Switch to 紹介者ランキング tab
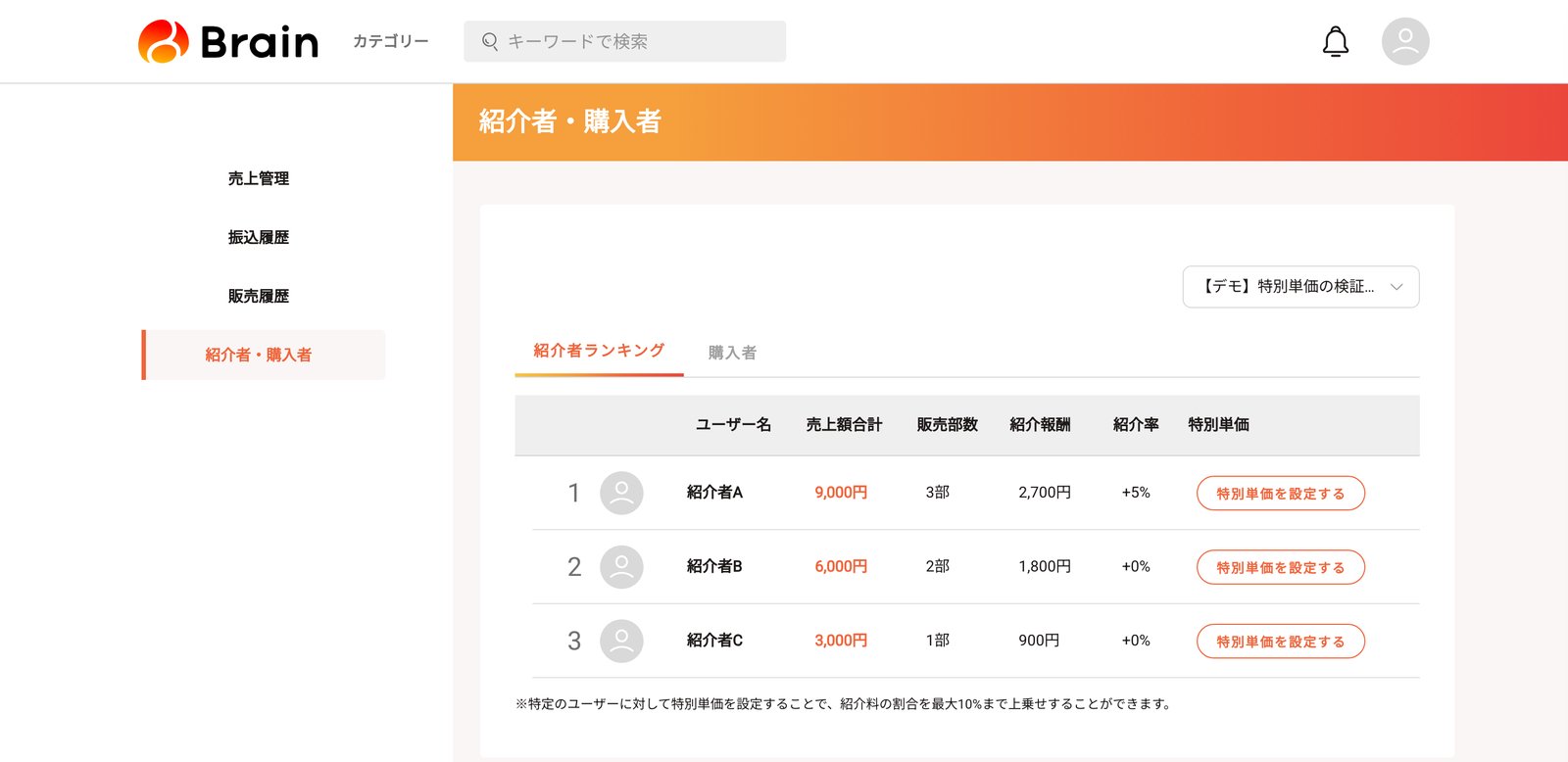Screen dimensions: 1568x762 [599, 351]
